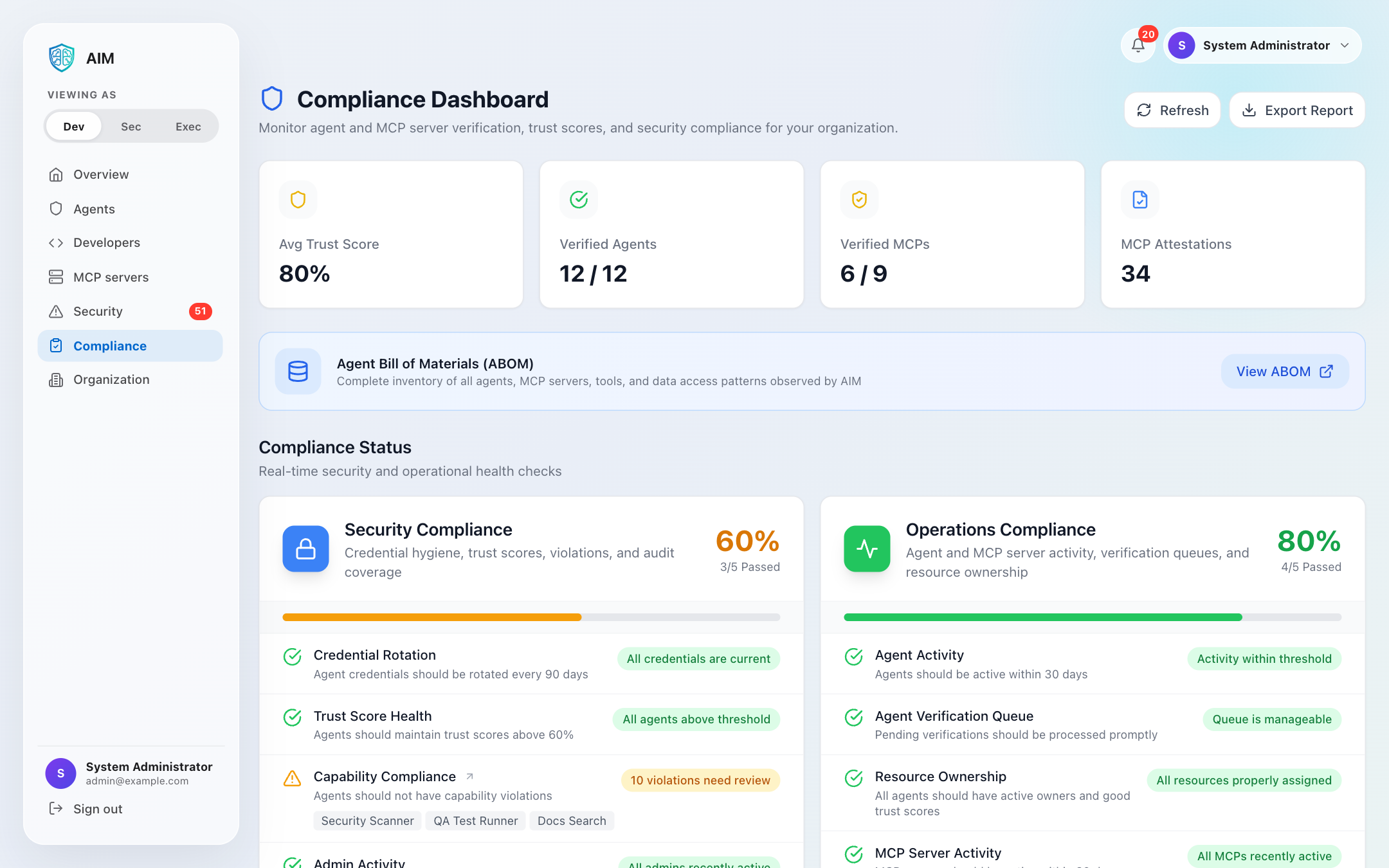Open the Overview page in sidebar
This screenshot has width=1389, height=868.
point(131,175)
